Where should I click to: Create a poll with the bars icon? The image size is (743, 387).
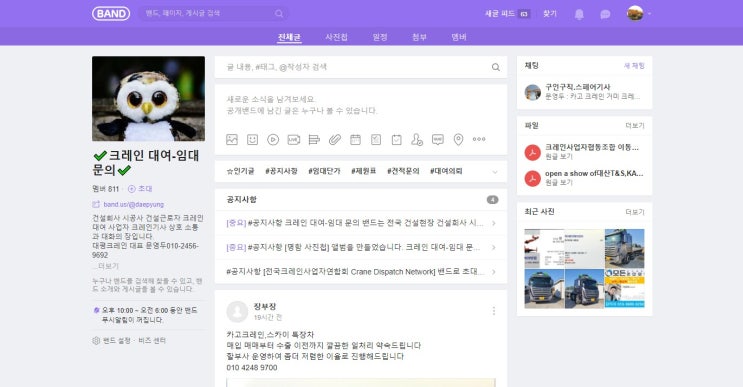[314, 139]
